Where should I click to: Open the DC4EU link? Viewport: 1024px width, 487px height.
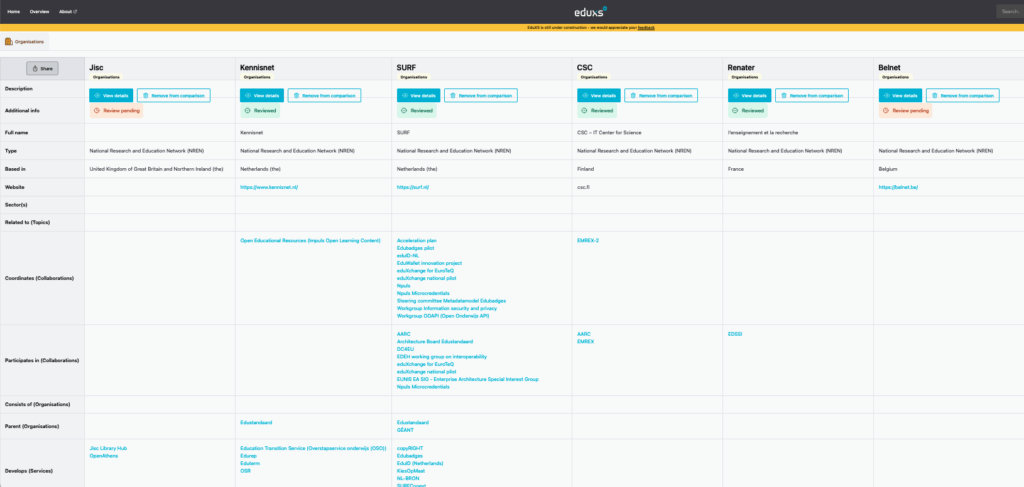[405, 349]
